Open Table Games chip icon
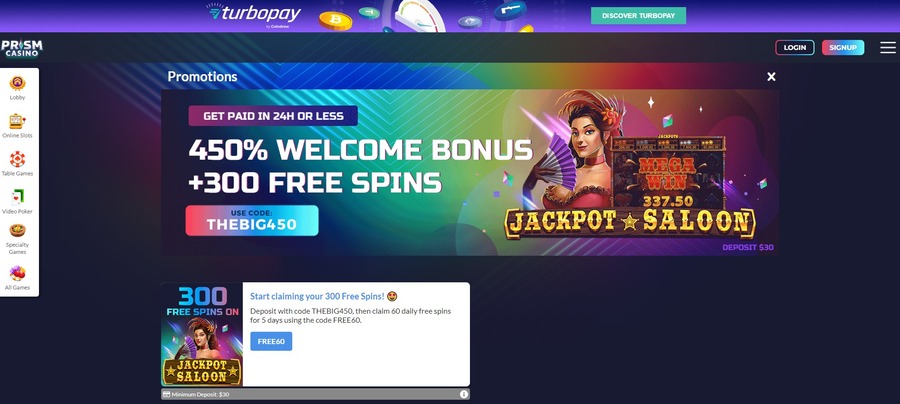 [17, 159]
